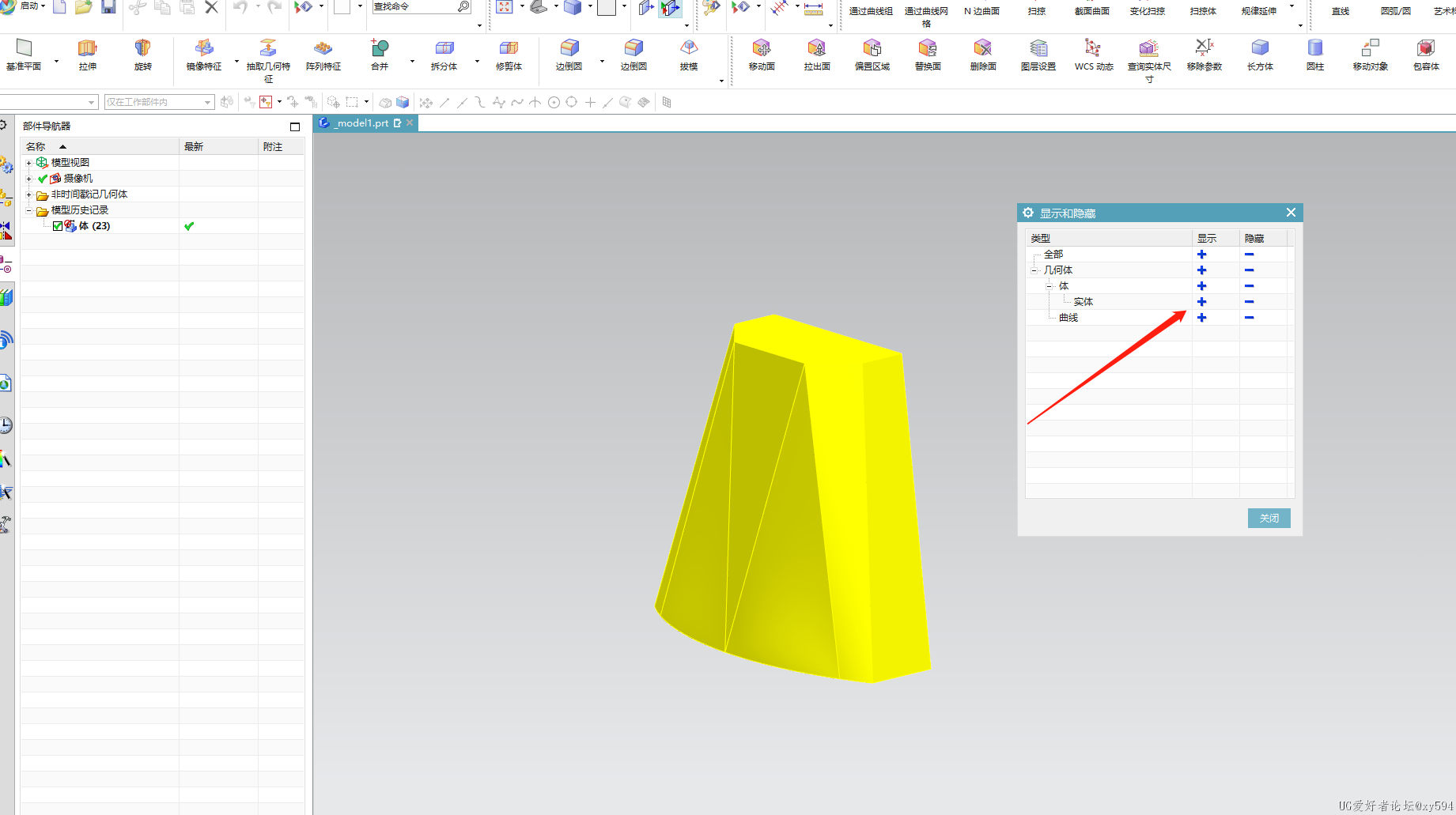Hide 曲线 with its minus button

pyautogui.click(x=1249, y=318)
